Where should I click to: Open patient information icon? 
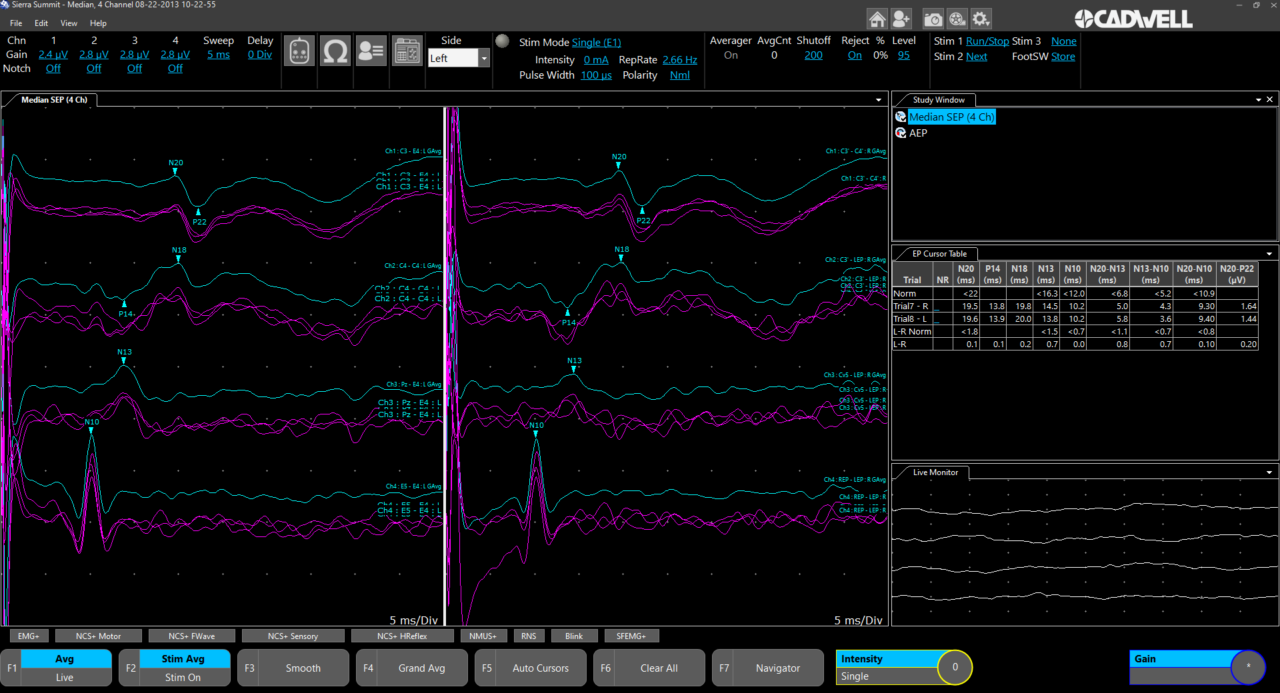(371, 50)
